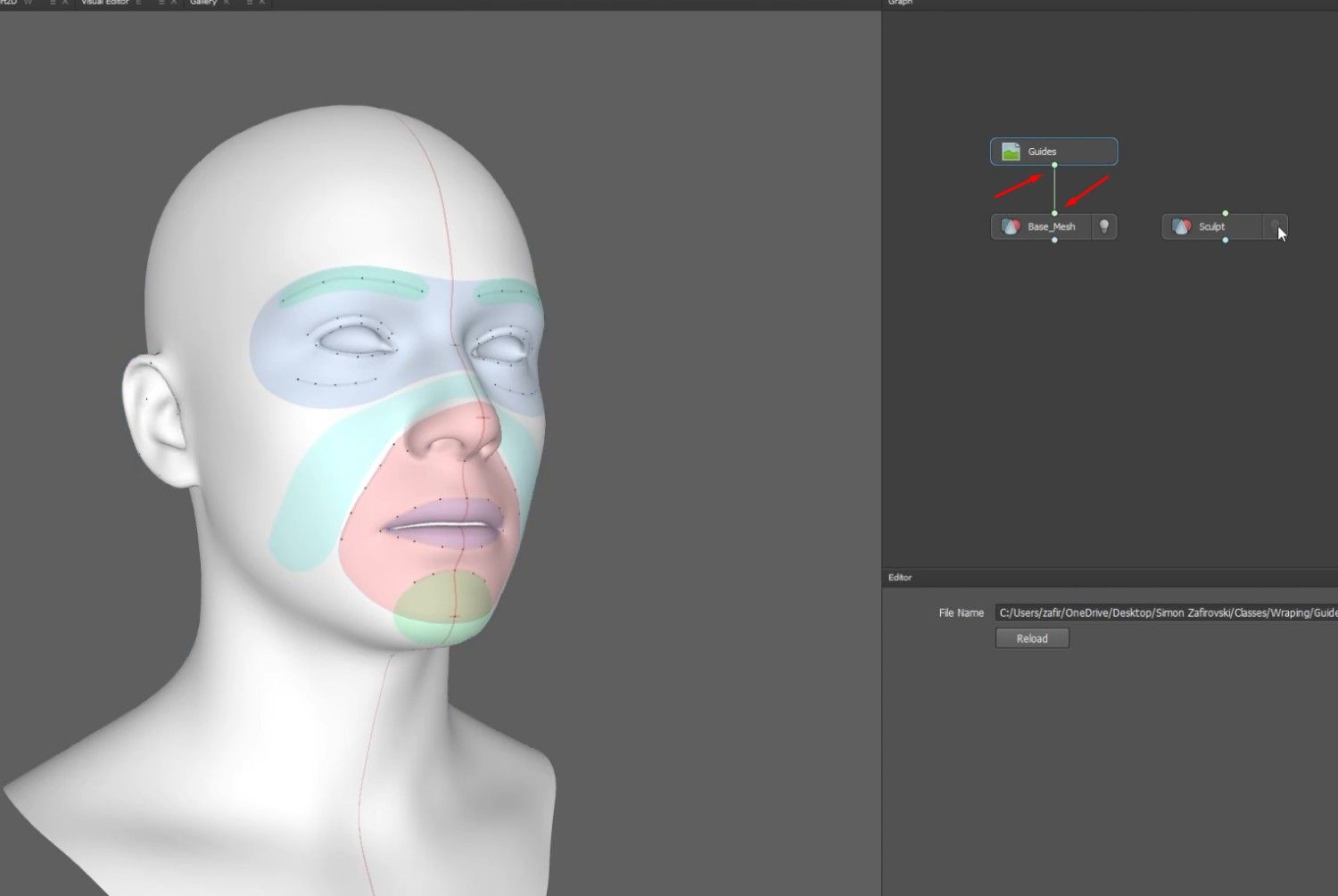Image resolution: width=1338 pixels, height=896 pixels.
Task: Click the Sculpt node bottom output port
Action: point(1226,240)
